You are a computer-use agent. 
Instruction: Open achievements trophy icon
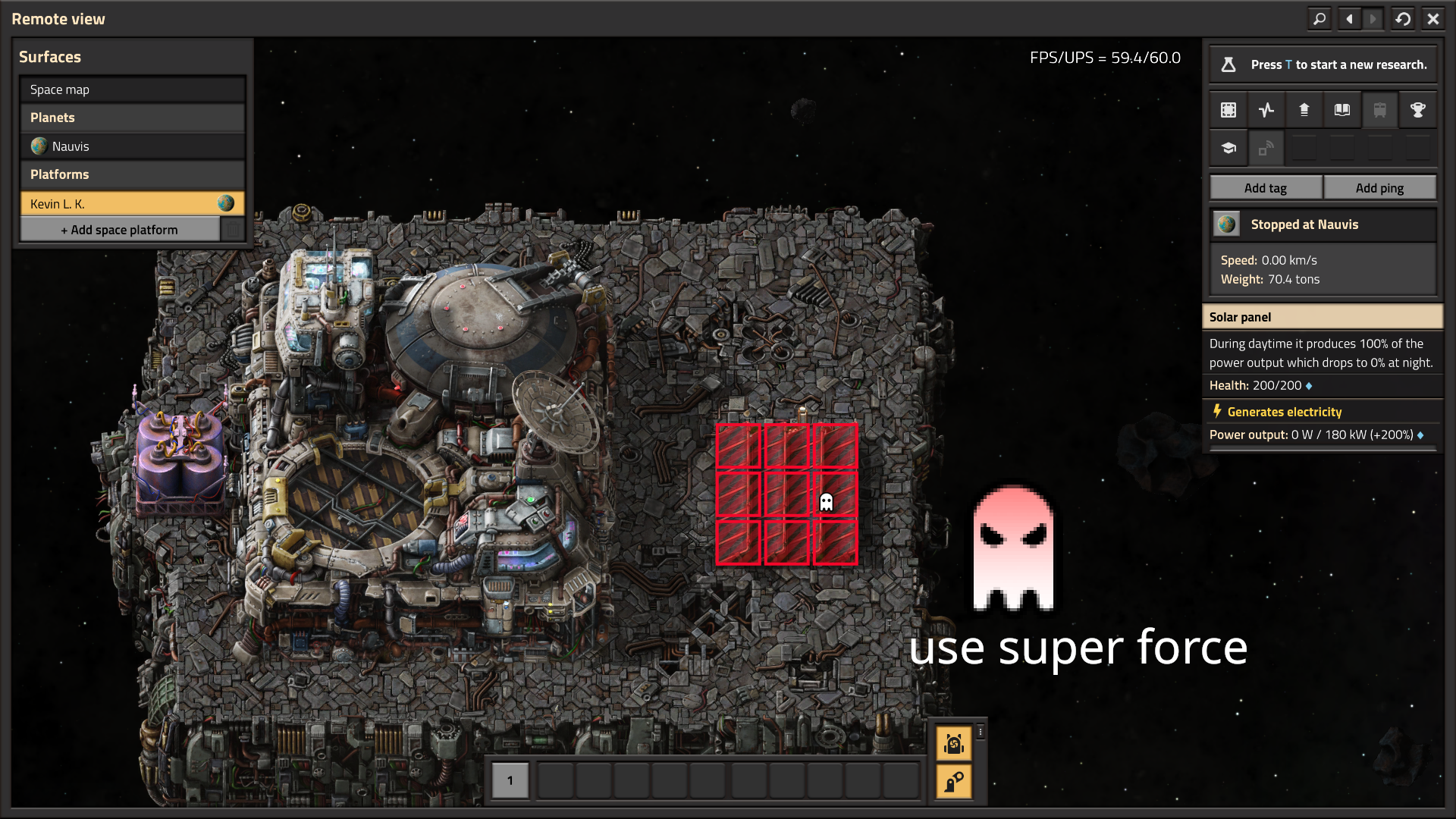1418,110
